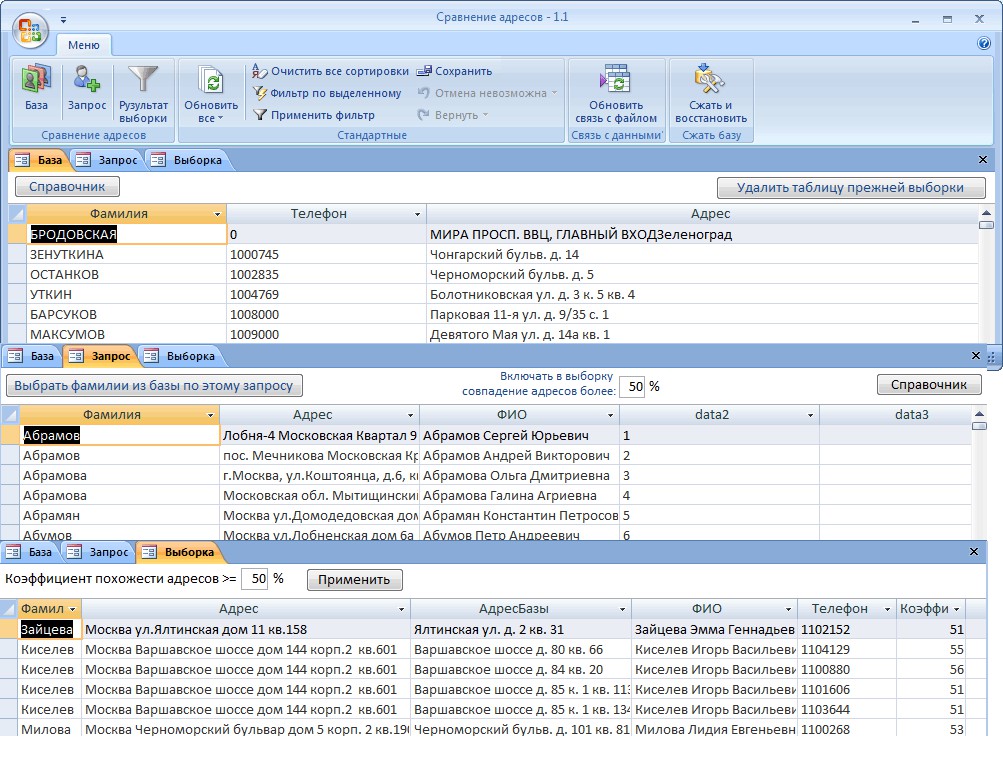Click the Применить button for similarity coefficient

[354, 579]
